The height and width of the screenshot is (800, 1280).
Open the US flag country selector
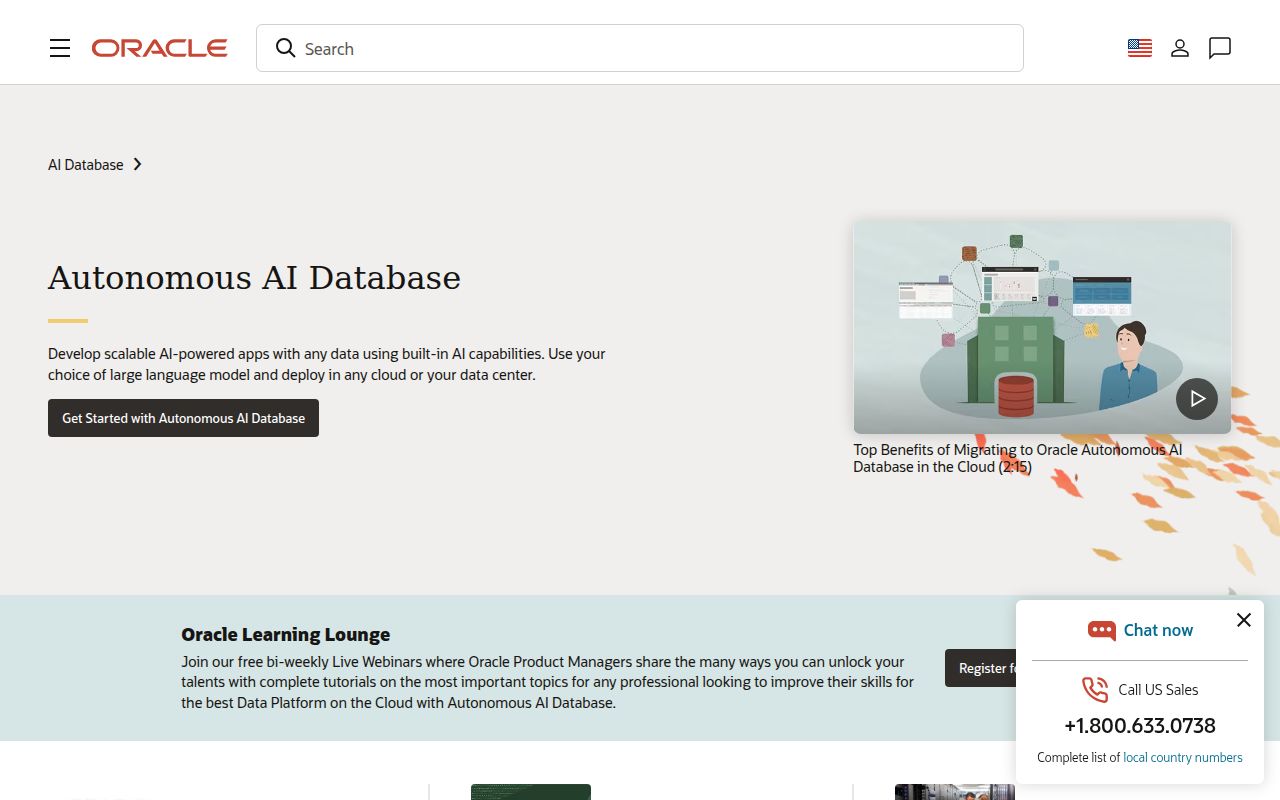(1140, 48)
